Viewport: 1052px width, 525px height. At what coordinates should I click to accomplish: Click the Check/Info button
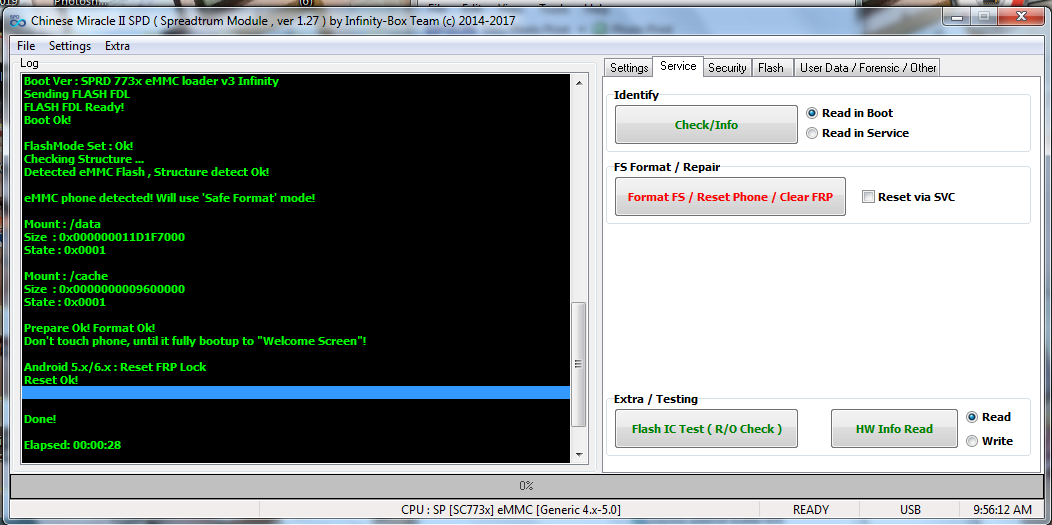(706, 125)
